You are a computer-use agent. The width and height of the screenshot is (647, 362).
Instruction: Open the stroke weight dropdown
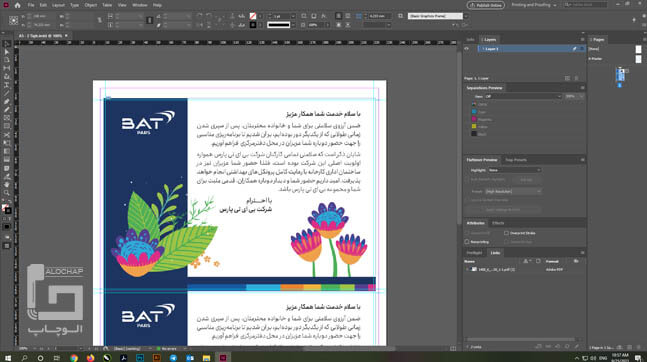click(x=293, y=16)
